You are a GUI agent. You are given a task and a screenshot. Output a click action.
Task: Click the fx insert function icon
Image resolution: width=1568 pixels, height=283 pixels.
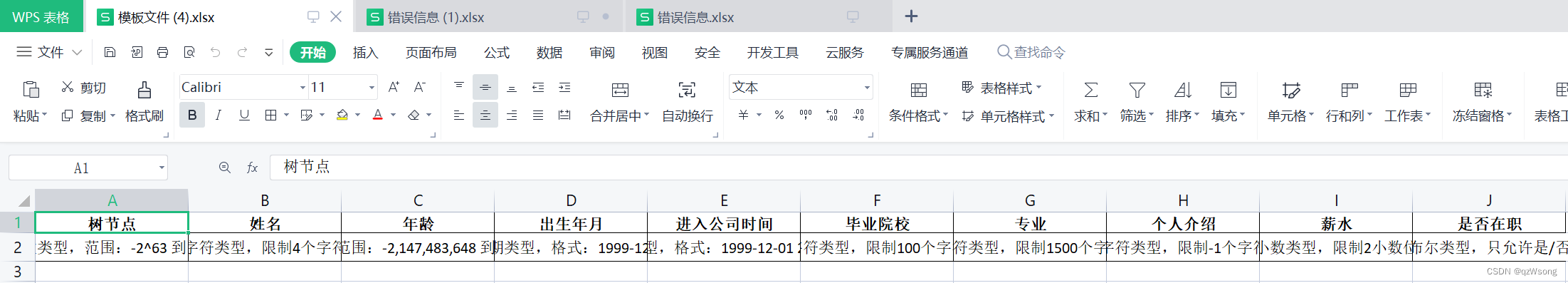coord(252,168)
